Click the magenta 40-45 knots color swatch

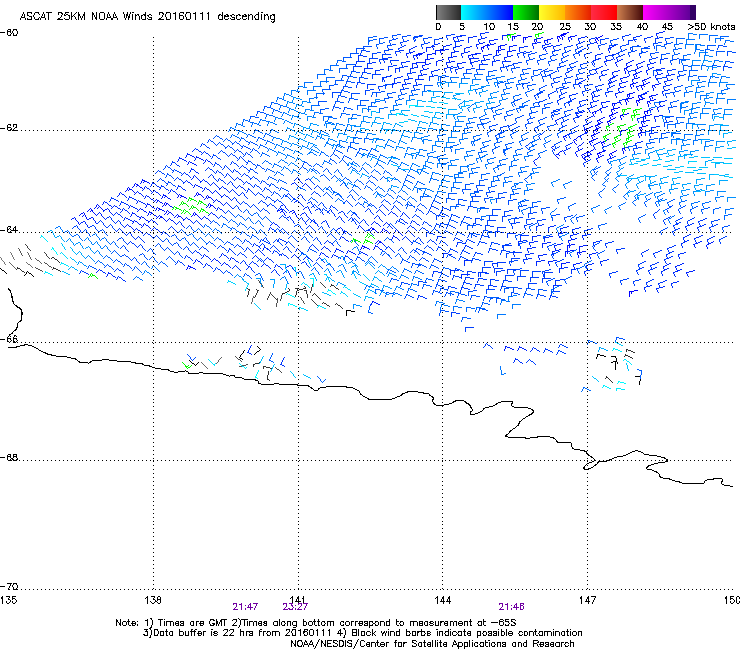(x=656, y=12)
